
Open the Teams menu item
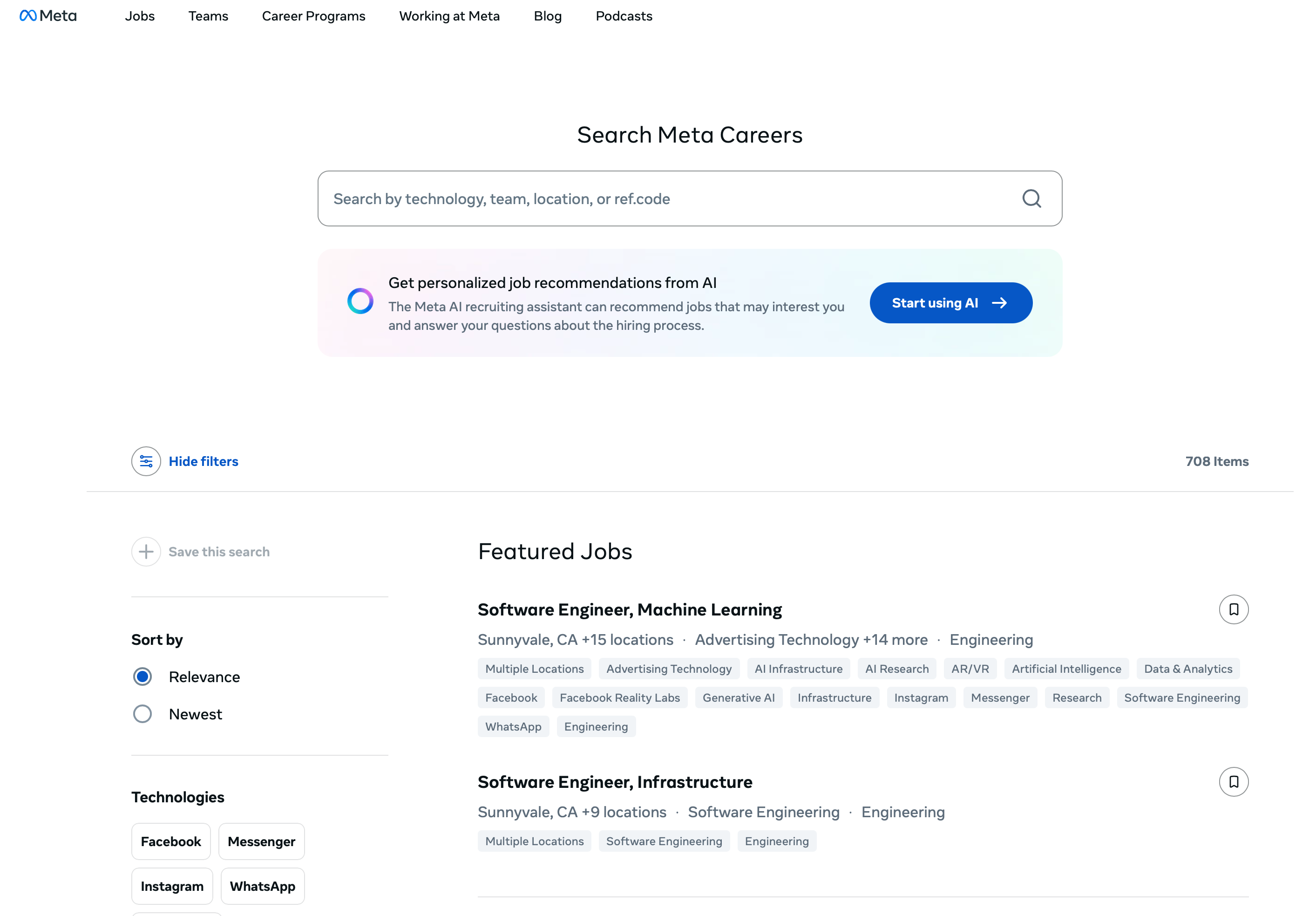(209, 16)
